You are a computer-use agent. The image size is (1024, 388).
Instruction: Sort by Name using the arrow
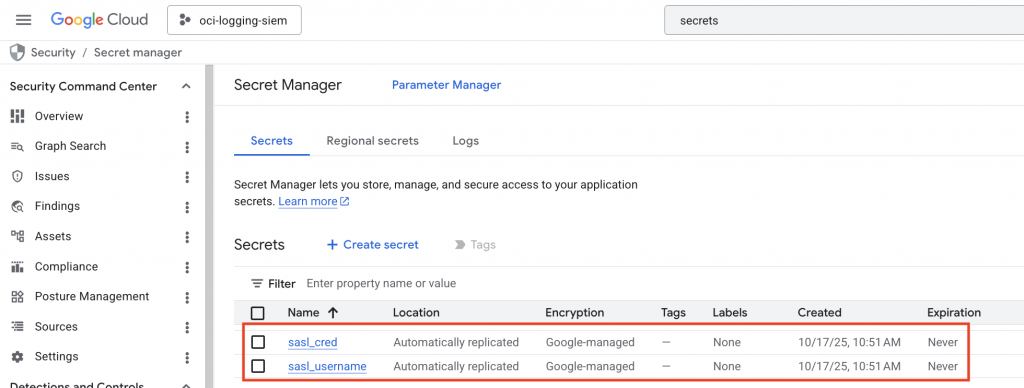(333, 313)
